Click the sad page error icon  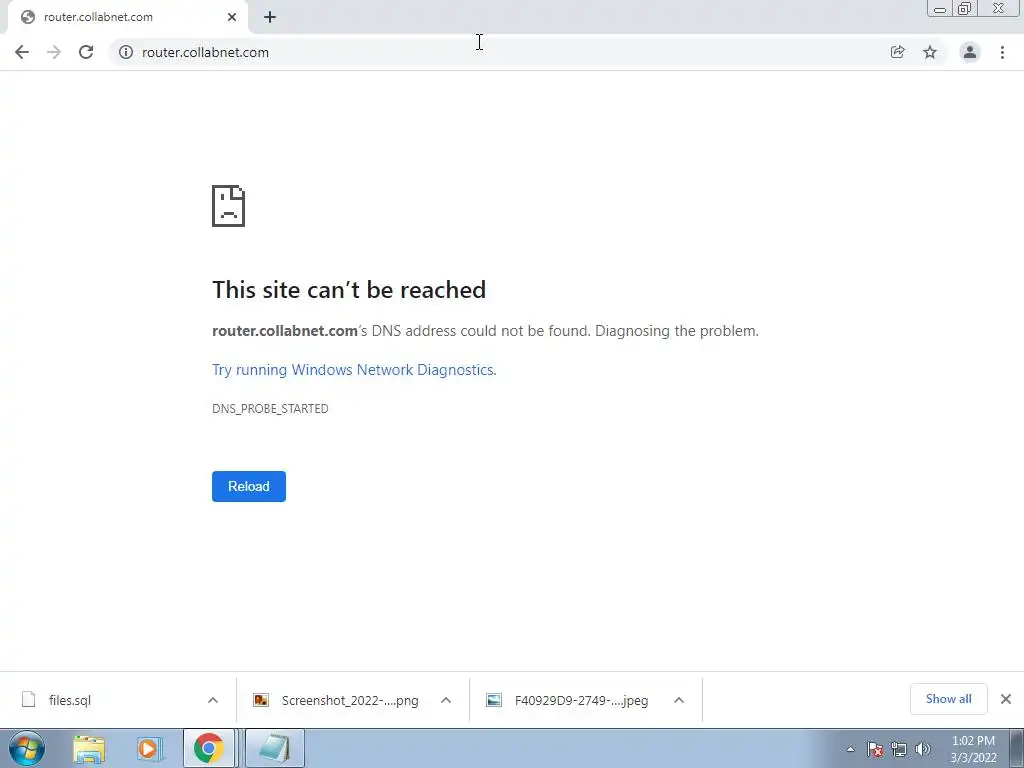click(229, 206)
